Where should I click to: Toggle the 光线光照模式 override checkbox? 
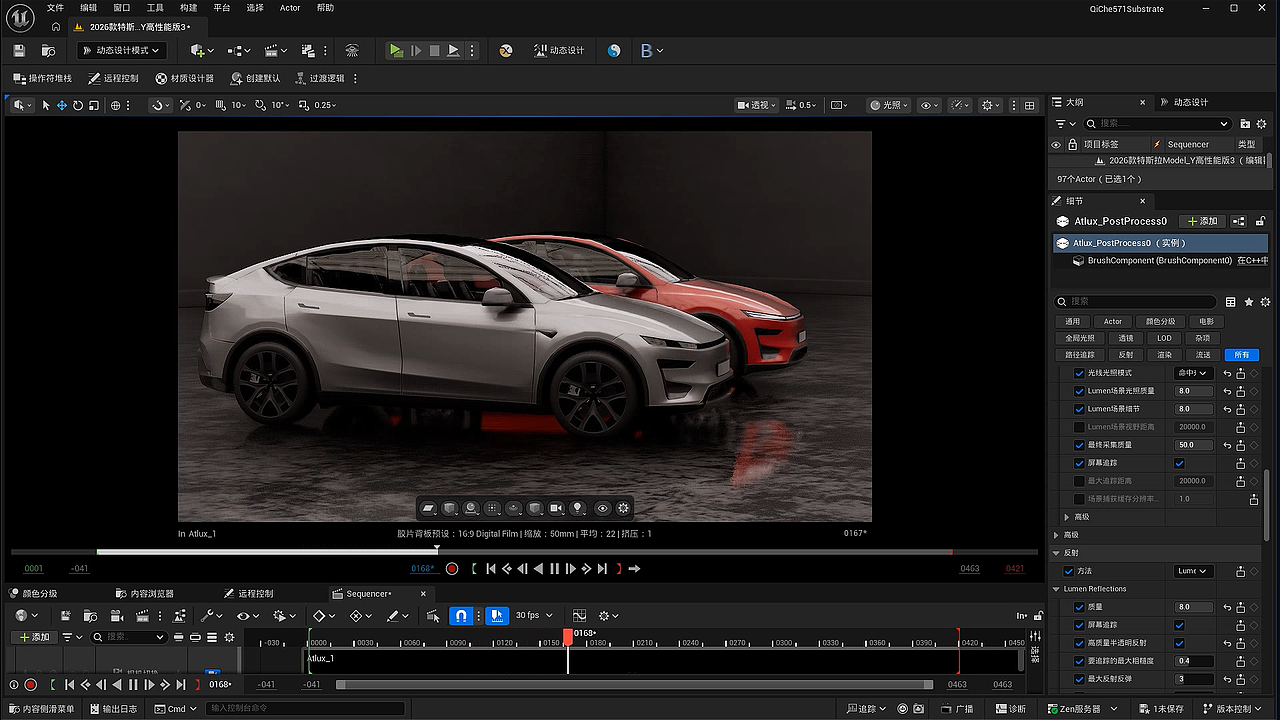click(1079, 373)
